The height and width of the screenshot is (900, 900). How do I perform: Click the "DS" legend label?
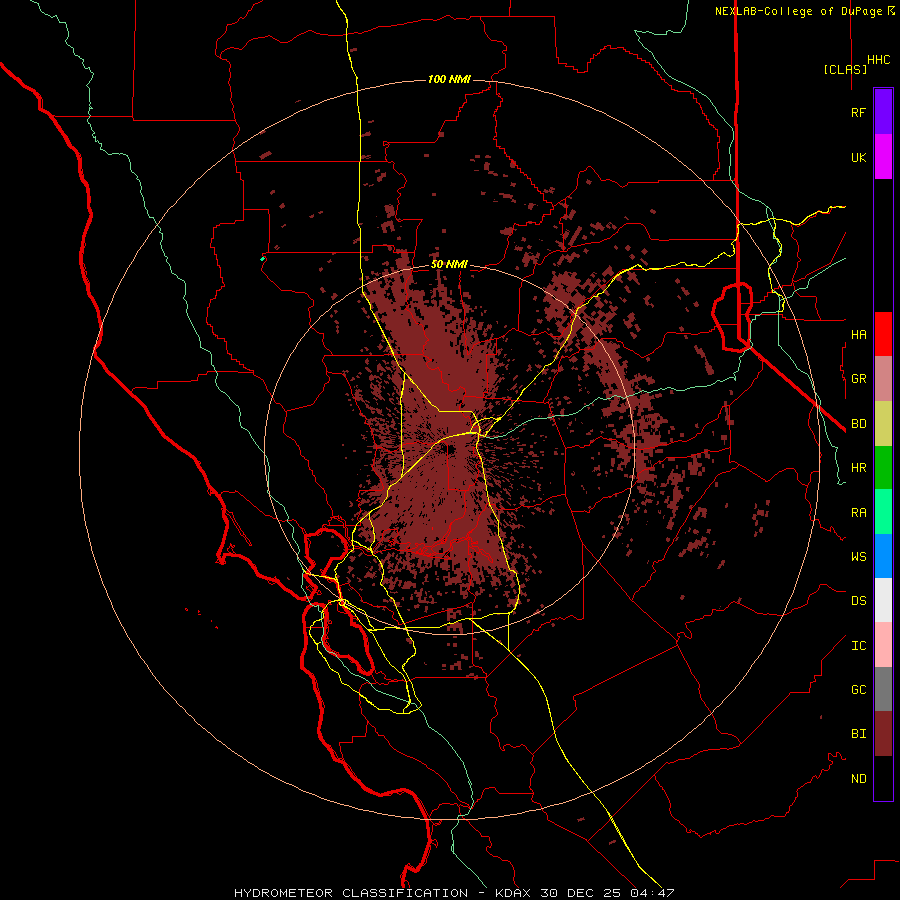point(858,601)
